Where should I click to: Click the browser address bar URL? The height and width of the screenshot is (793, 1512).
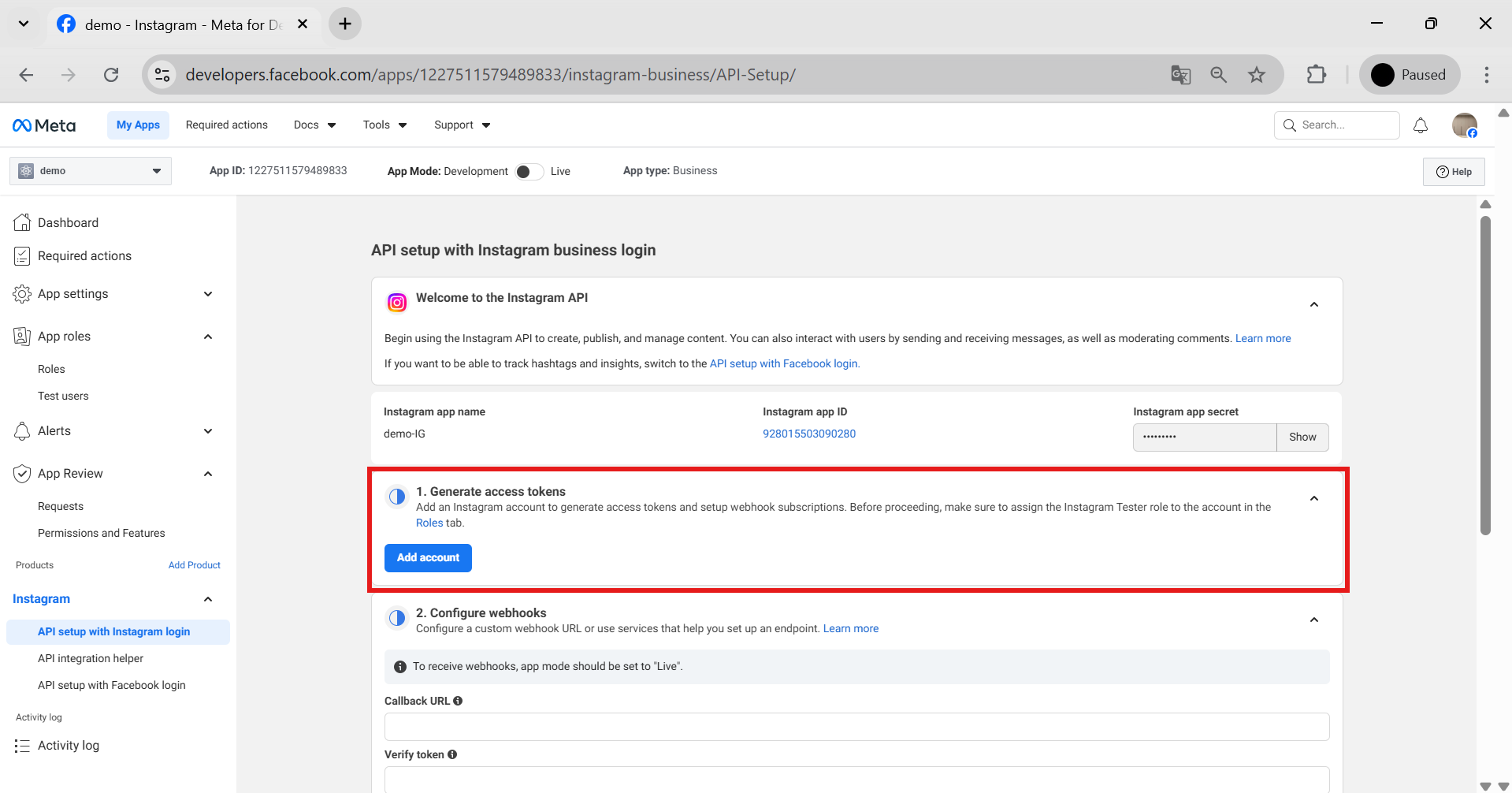(x=490, y=75)
